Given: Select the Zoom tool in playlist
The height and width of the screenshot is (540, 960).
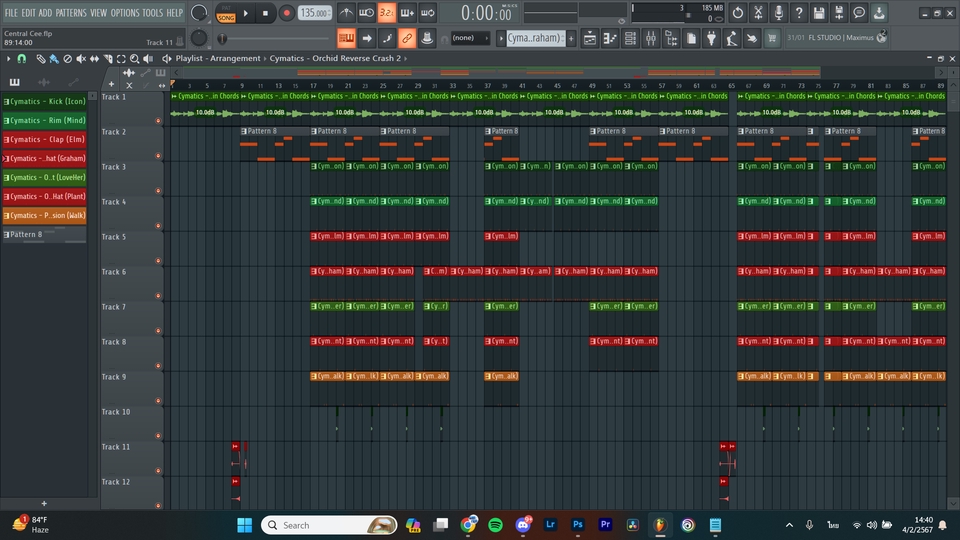Looking at the screenshot, I should pos(135,59).
